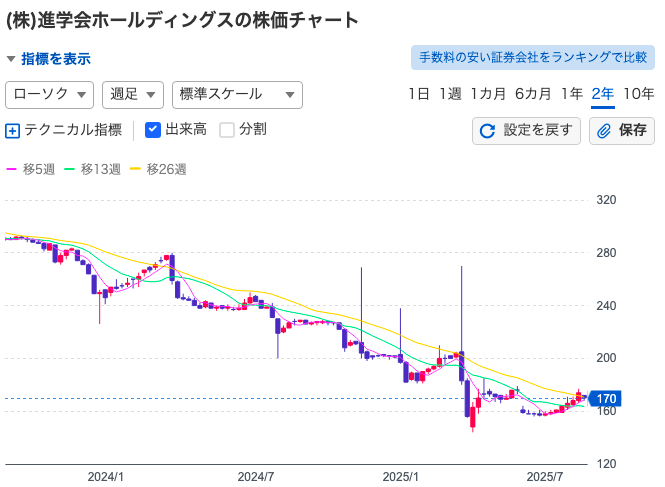Click the blue 170 current price marker
This screenshot has height=487, width=665.
605,398
